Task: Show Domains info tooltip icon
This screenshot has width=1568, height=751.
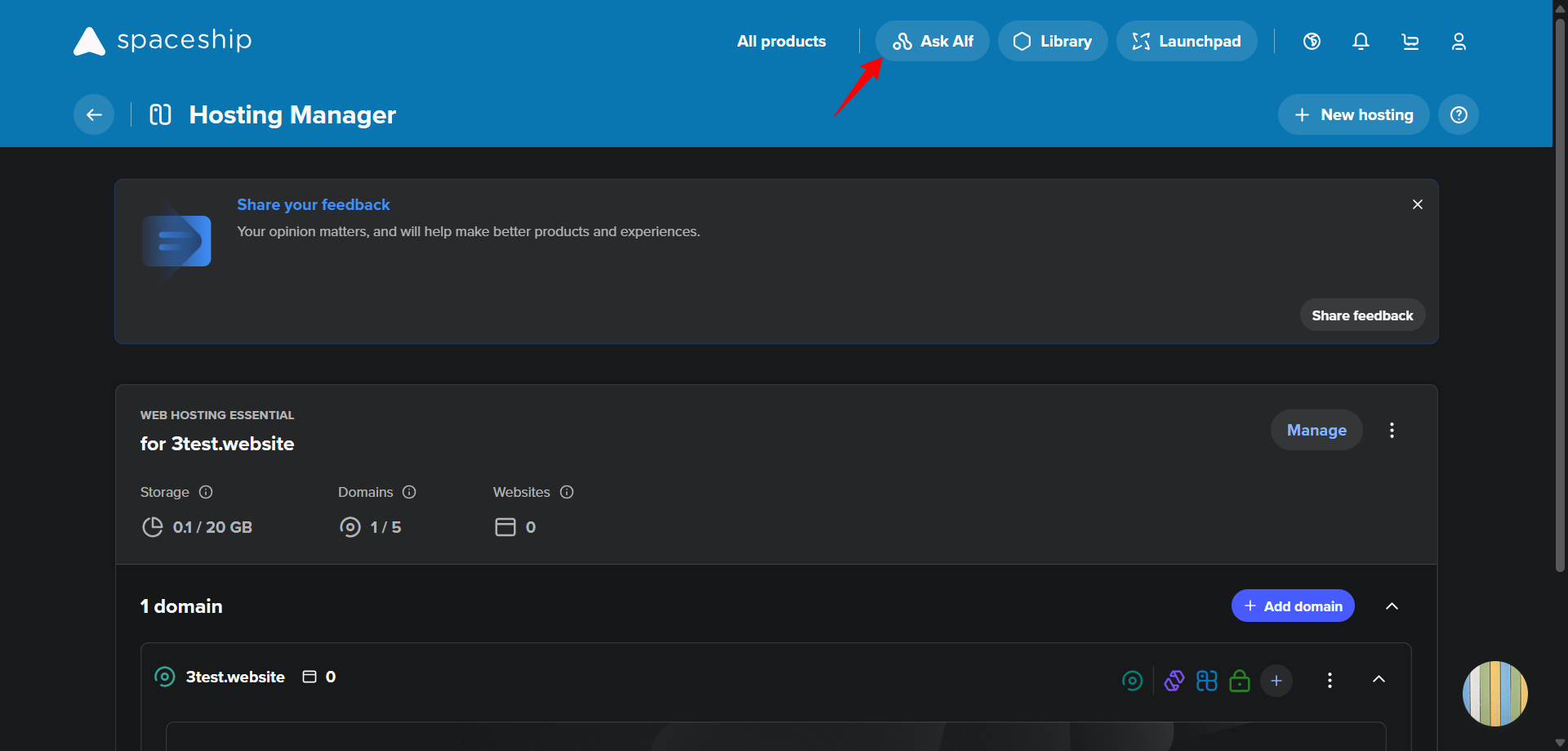Action: [x=409, y=492]
